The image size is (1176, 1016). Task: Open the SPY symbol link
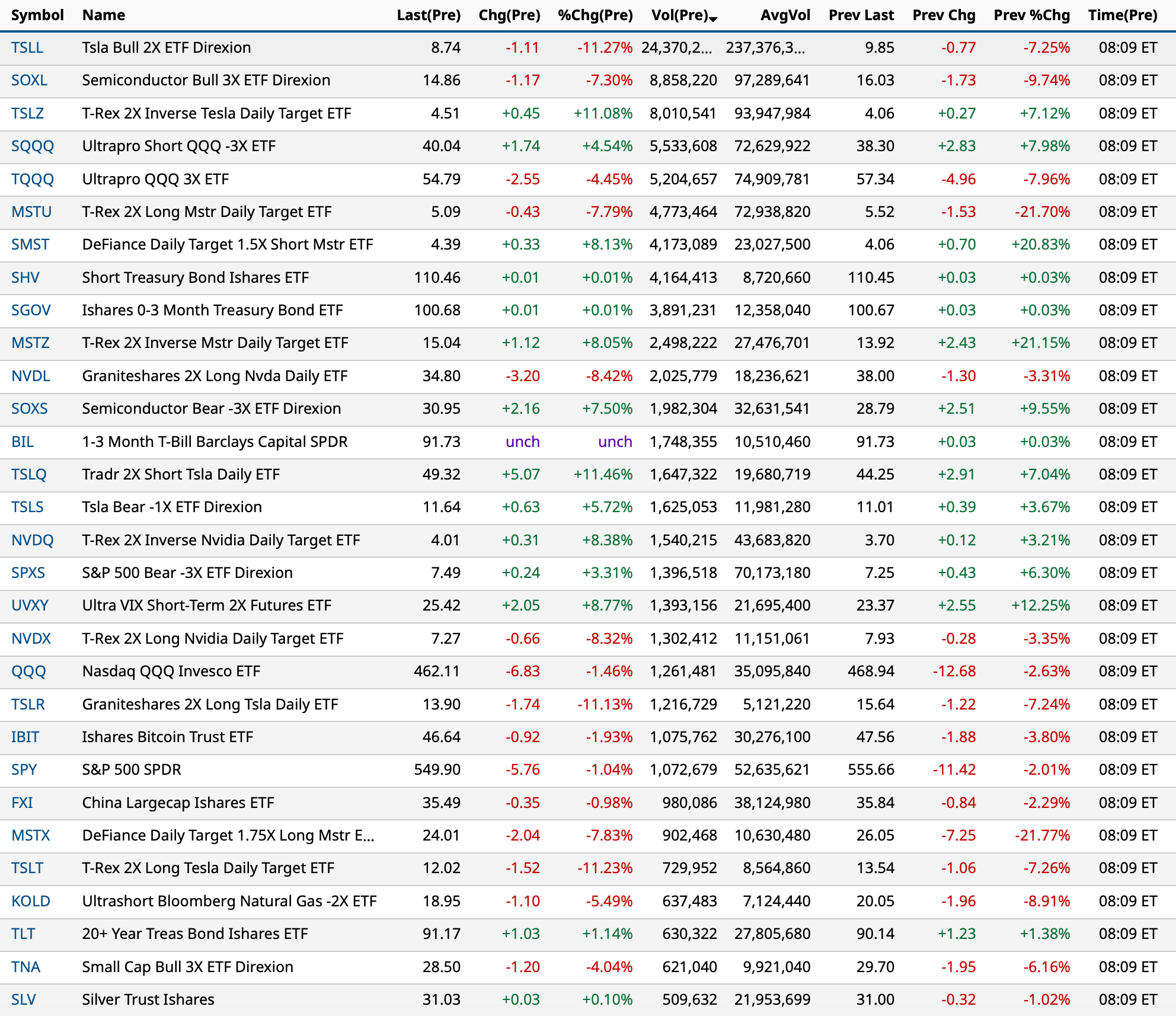[x=24, y=769]
